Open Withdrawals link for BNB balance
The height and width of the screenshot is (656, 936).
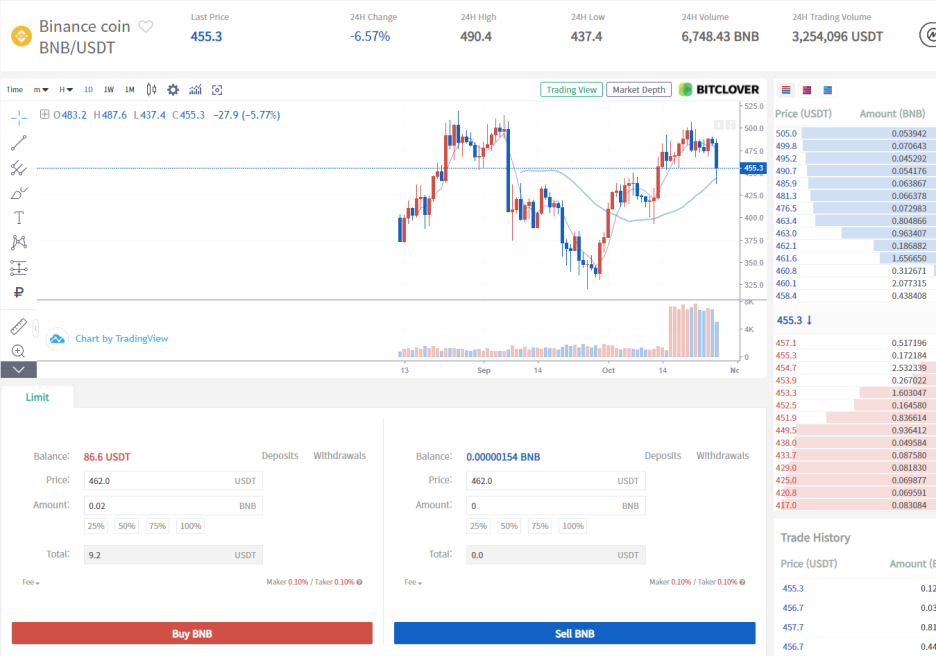tap(722, 455)
